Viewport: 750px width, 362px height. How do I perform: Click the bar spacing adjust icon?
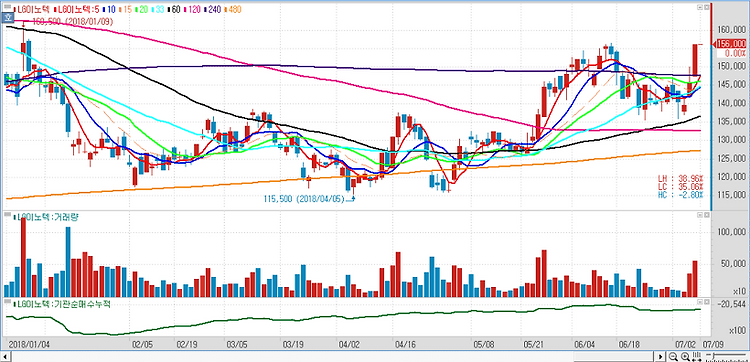coord(696,357)
